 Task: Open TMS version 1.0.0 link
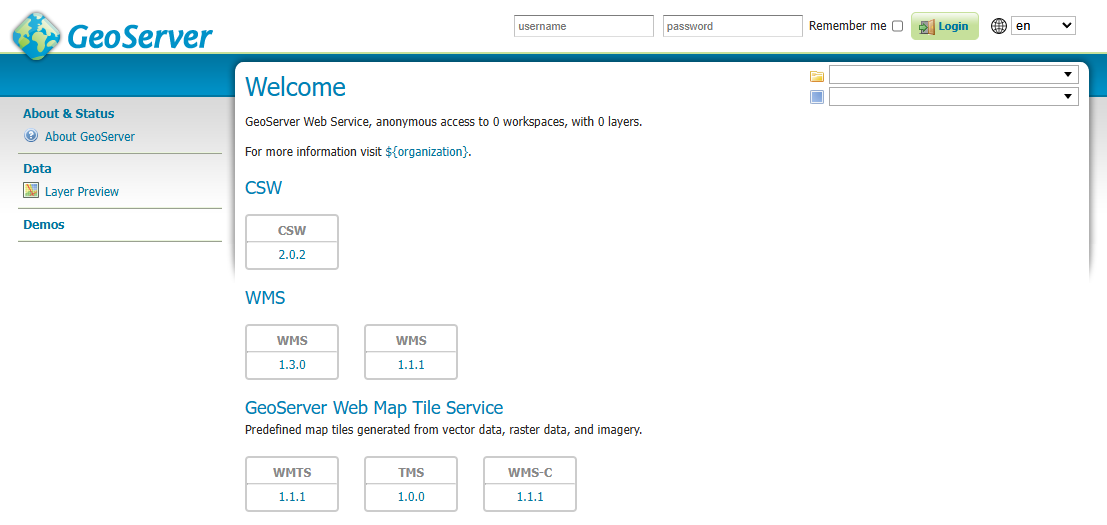click(411, 497)
